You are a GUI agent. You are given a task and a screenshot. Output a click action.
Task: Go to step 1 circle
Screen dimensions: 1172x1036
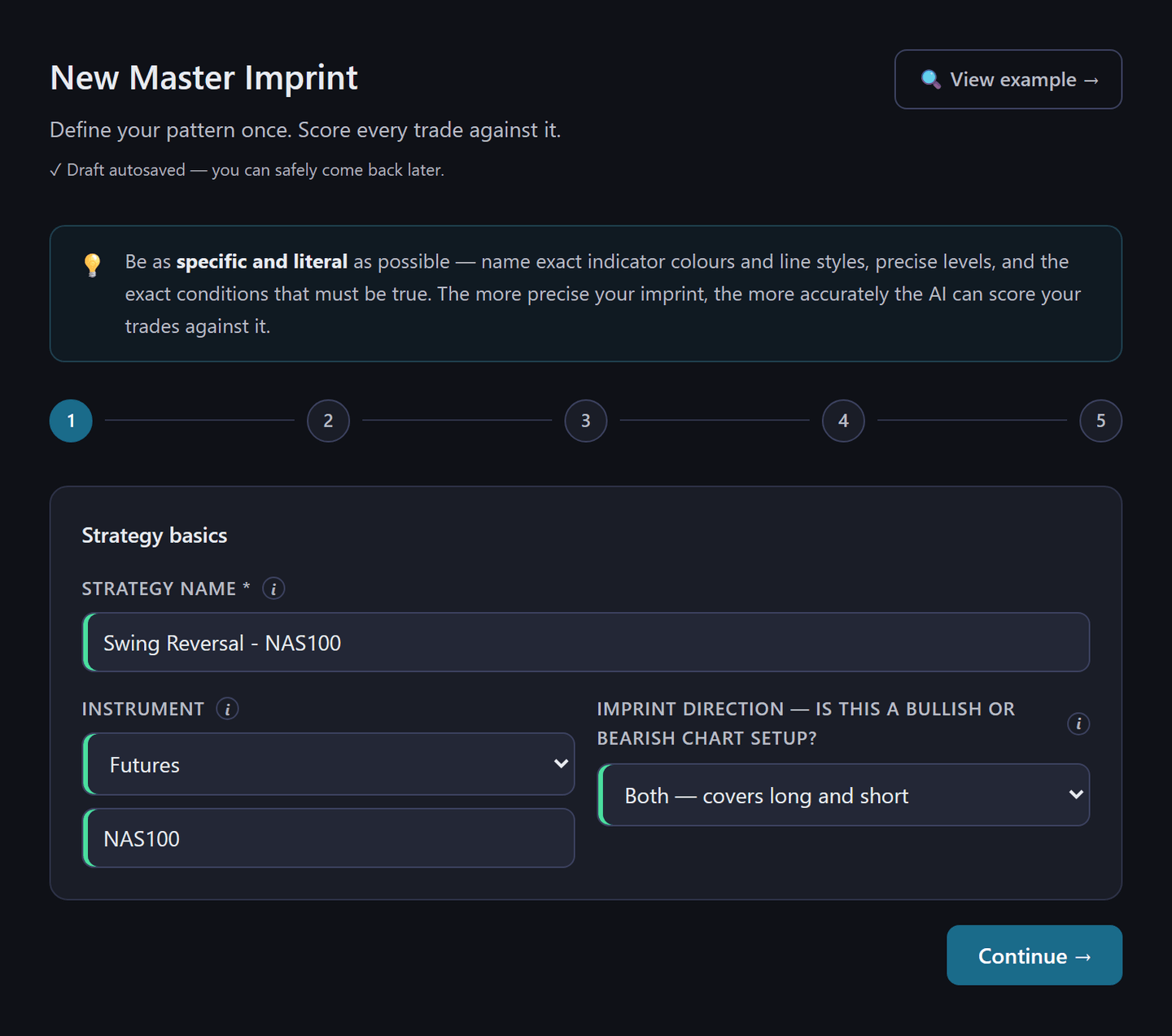71,421
